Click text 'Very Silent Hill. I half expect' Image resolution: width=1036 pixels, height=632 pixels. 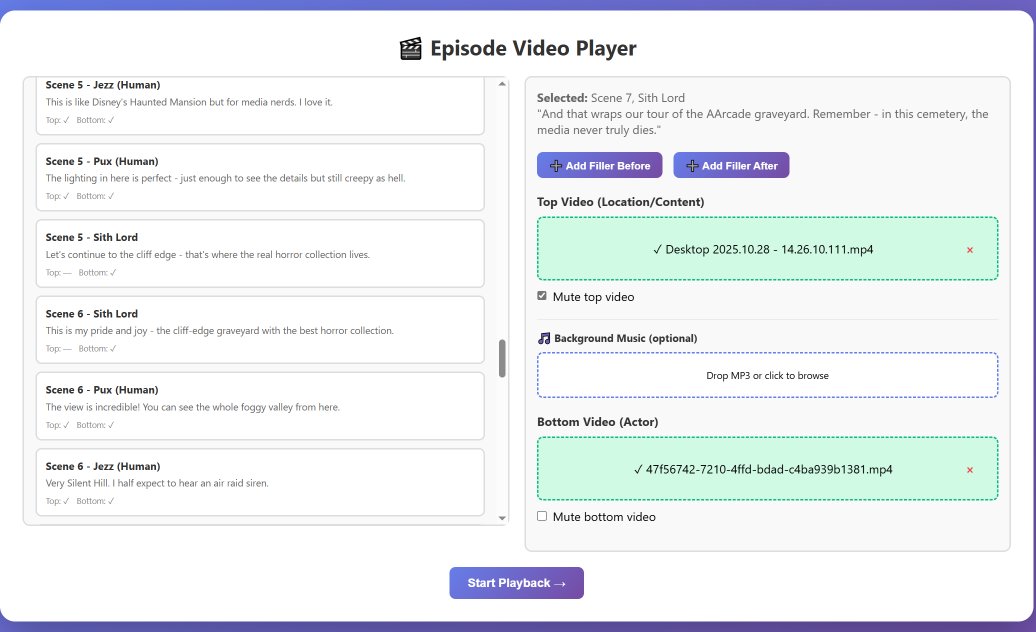coord(157,483)
